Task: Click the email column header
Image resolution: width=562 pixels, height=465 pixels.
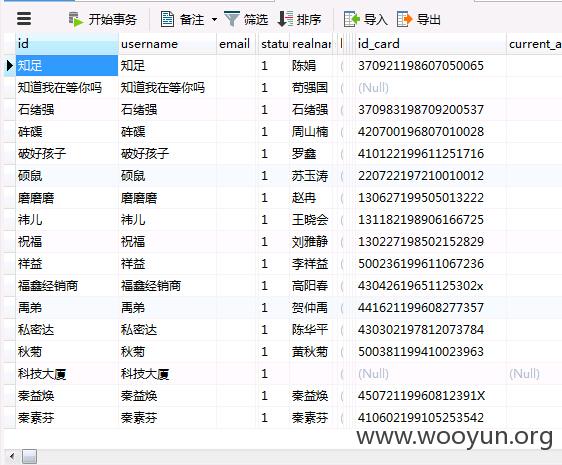Action: coord(237,44)
